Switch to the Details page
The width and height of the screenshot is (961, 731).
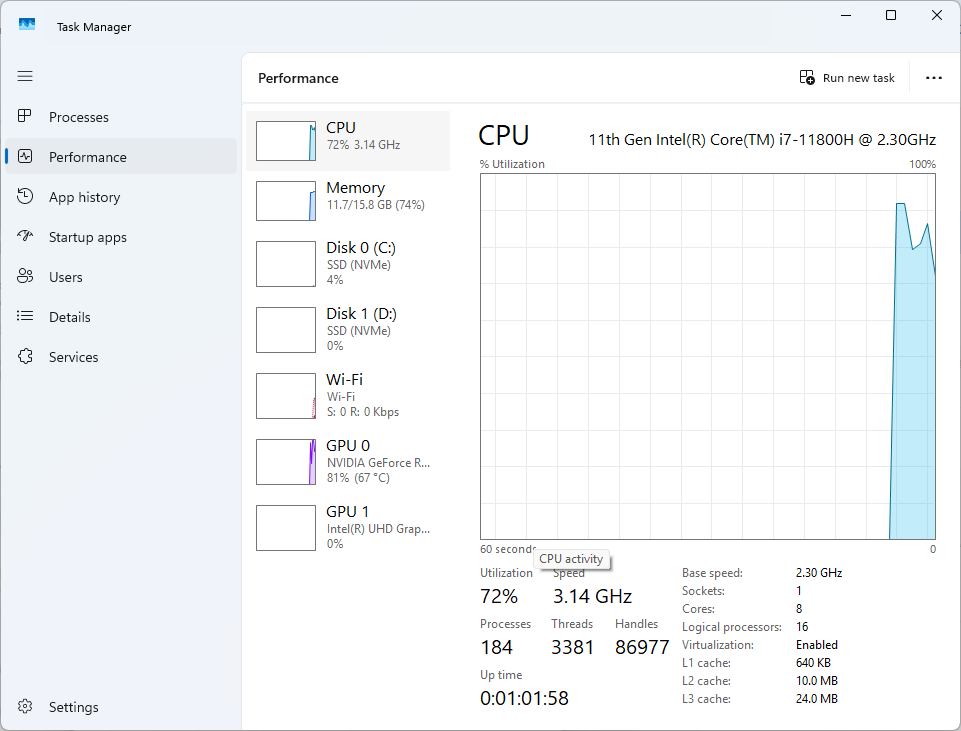(121, 317)
